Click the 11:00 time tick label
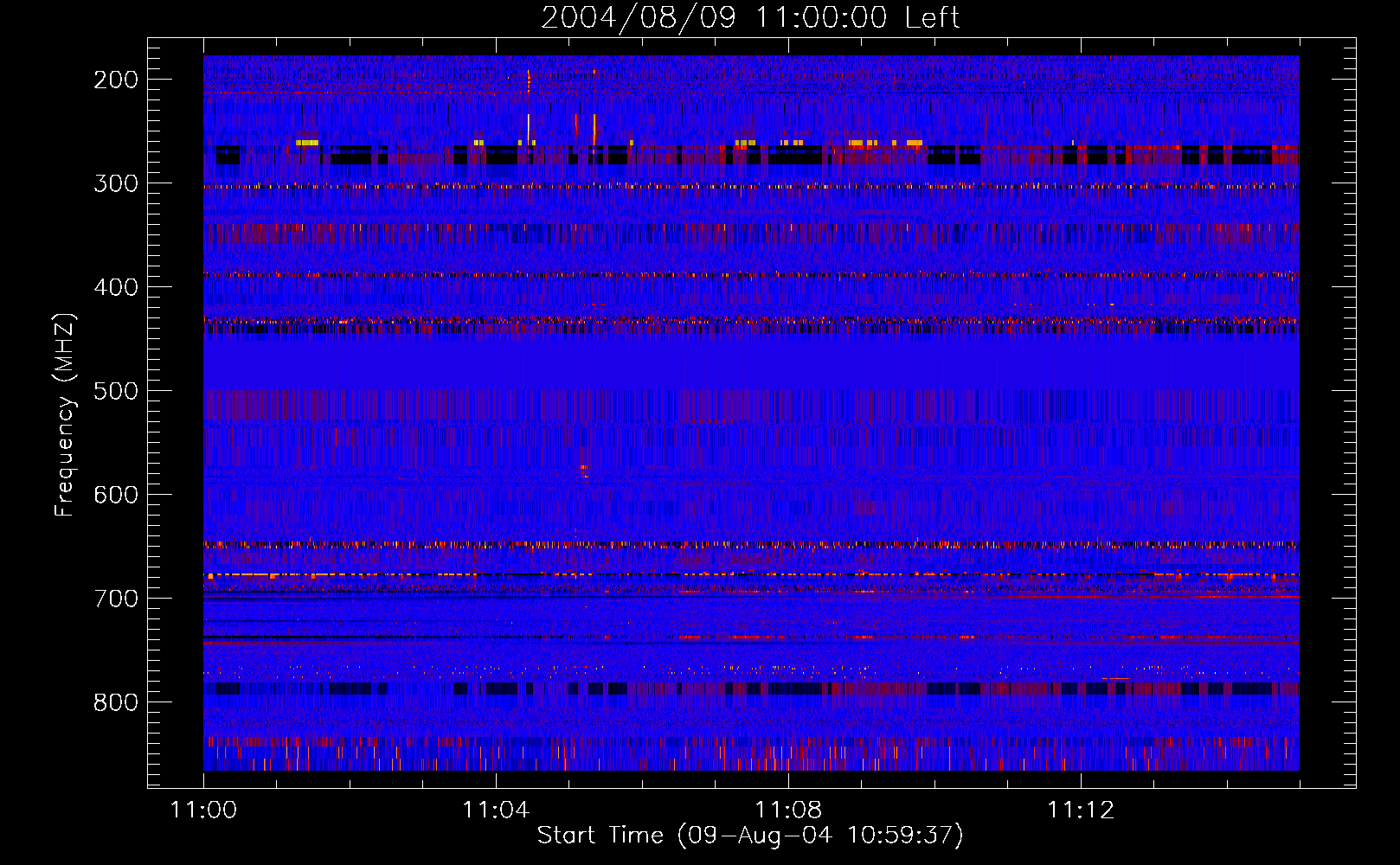The height and width of the screenshot is (865, 1400). 203,810
